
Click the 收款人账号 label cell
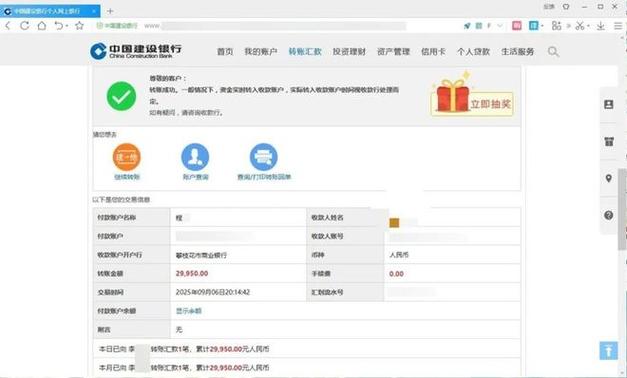pyautogui.click(x=345, y=236)
